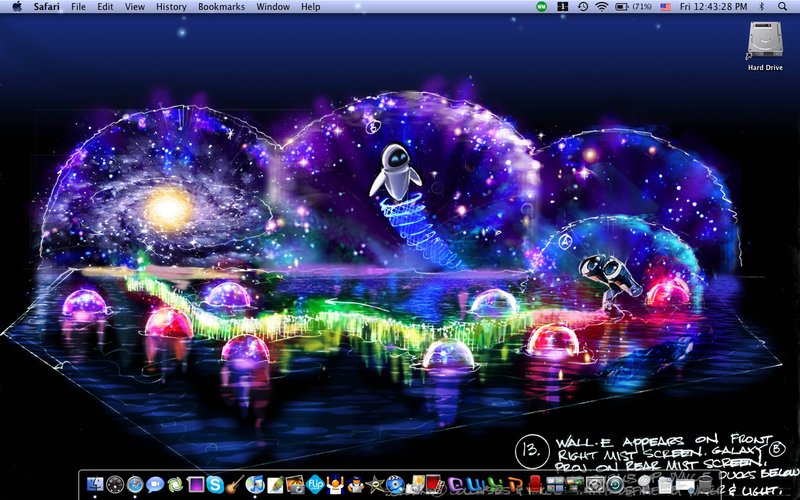
Task: Open Time Machine menu bar icon
Action: tap(583, 7)
